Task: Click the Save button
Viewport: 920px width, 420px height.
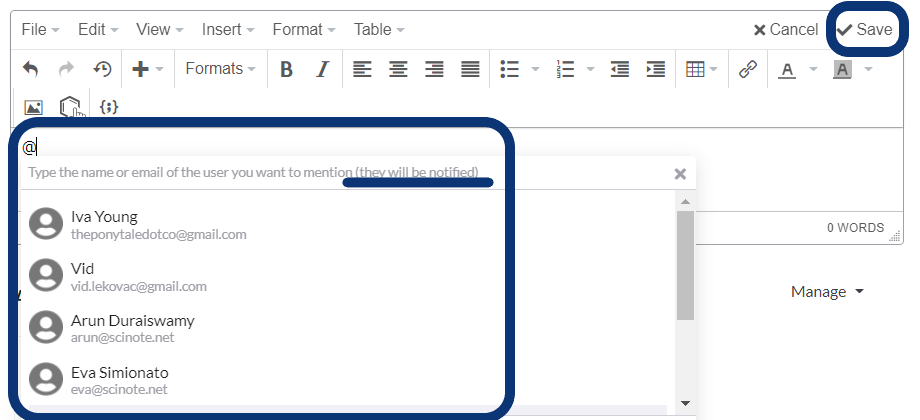Action: coord(865,30)
